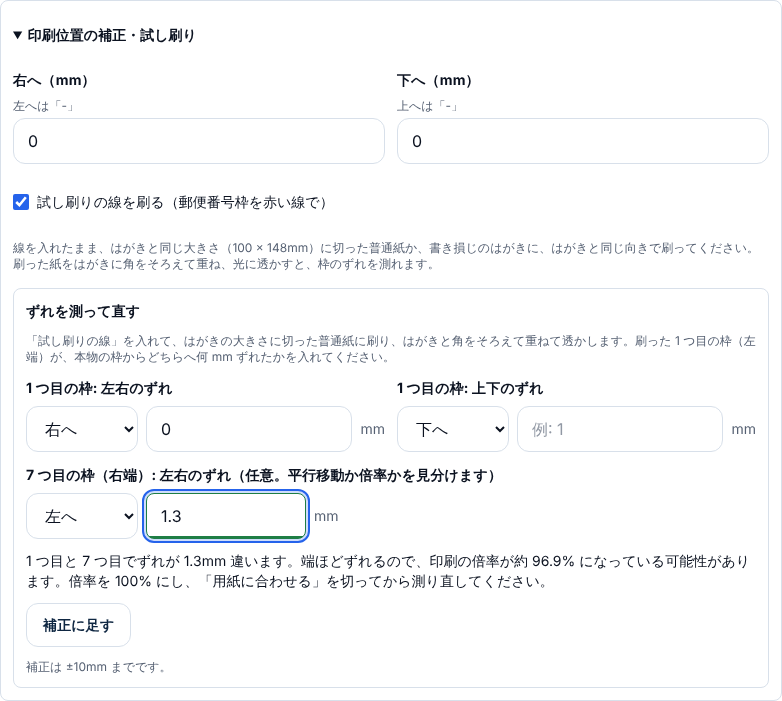Click the 7つ目の枠（右端）label
Screen dimensions: 782x701
[260, 476]
